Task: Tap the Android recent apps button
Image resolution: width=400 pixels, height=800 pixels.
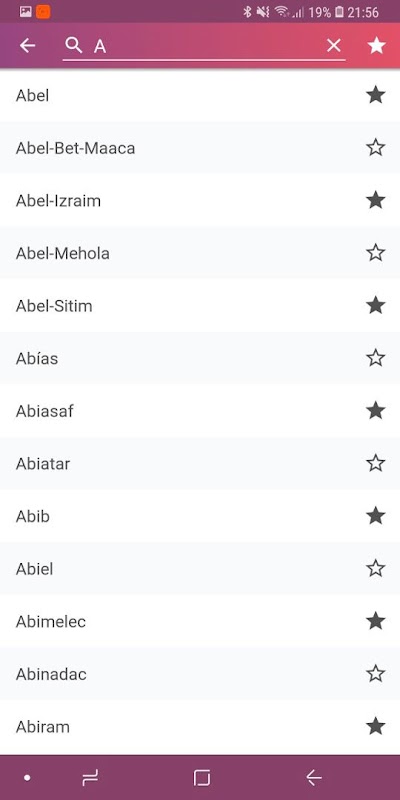Action: point(90,778)
